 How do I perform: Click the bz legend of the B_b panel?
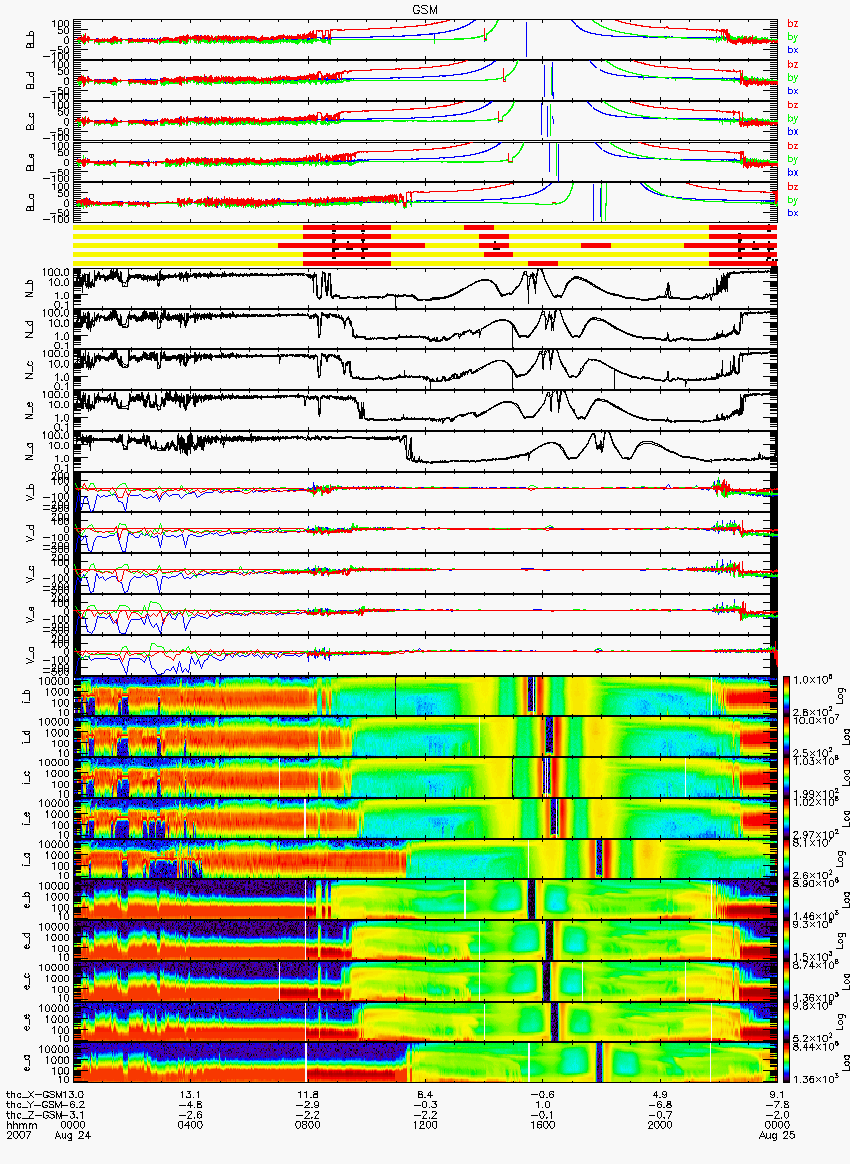(793, 24)
